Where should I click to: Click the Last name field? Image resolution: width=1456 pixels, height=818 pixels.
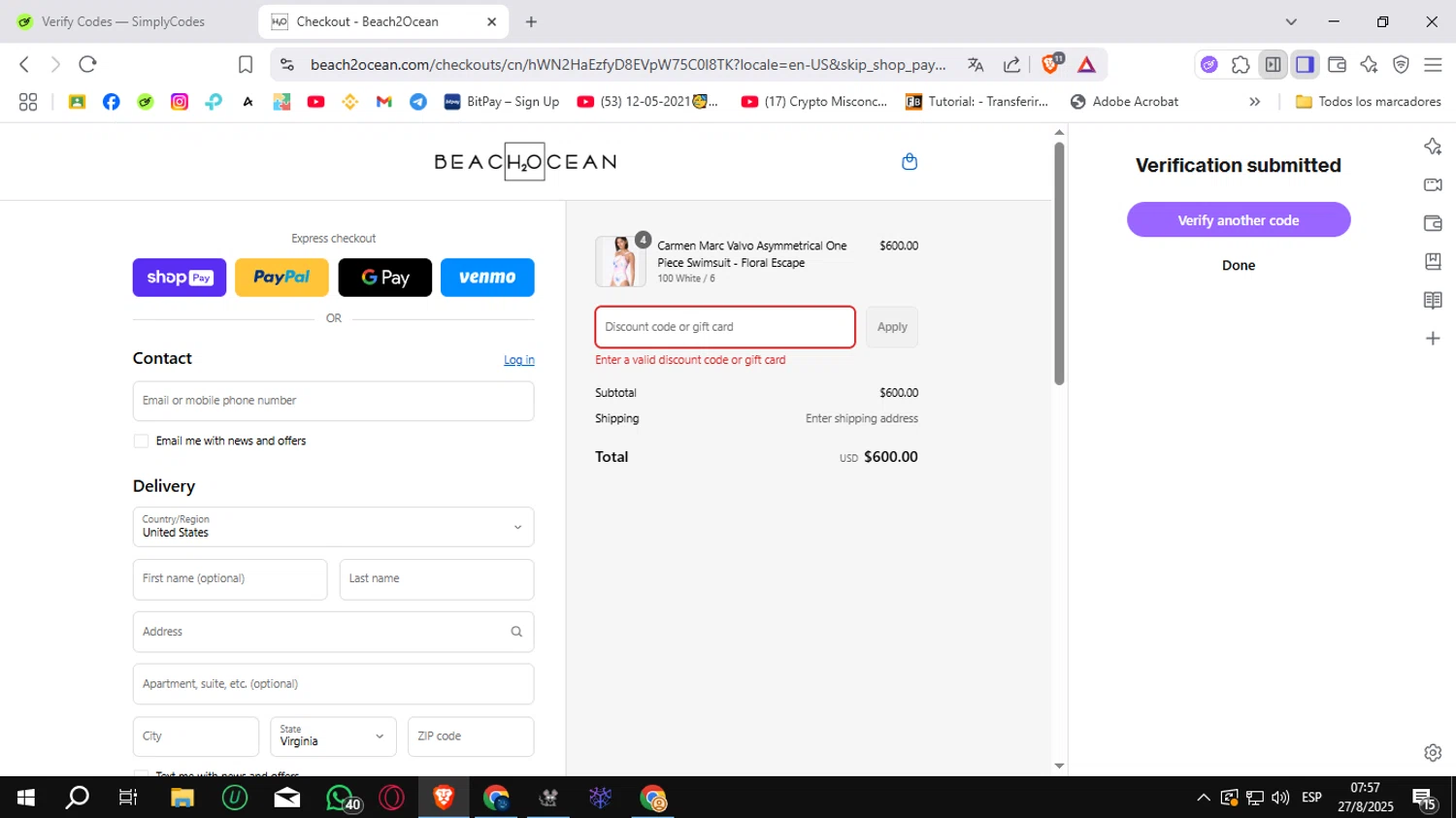(x=437, y=579)
